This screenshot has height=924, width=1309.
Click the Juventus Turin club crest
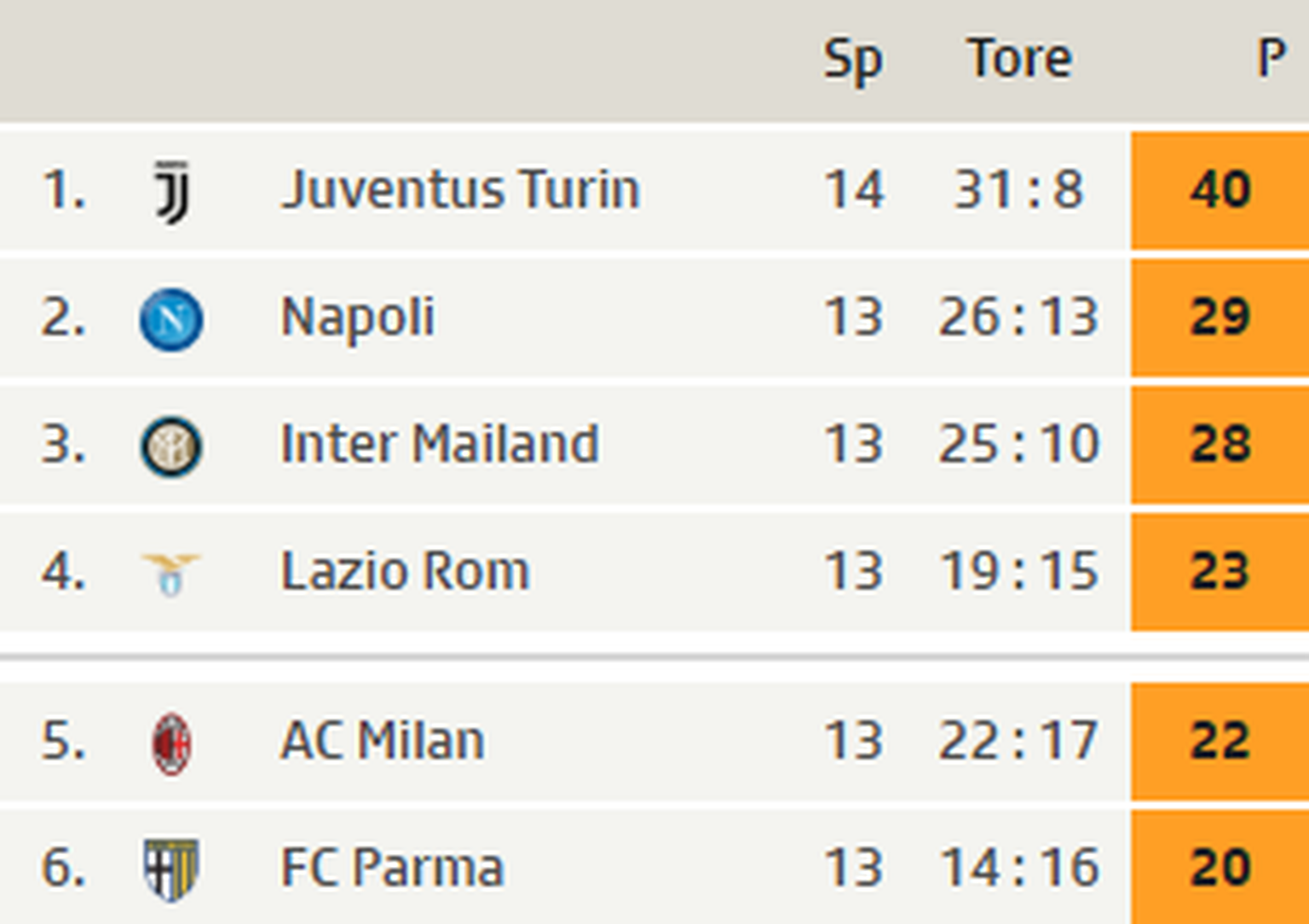coord(172,191)
